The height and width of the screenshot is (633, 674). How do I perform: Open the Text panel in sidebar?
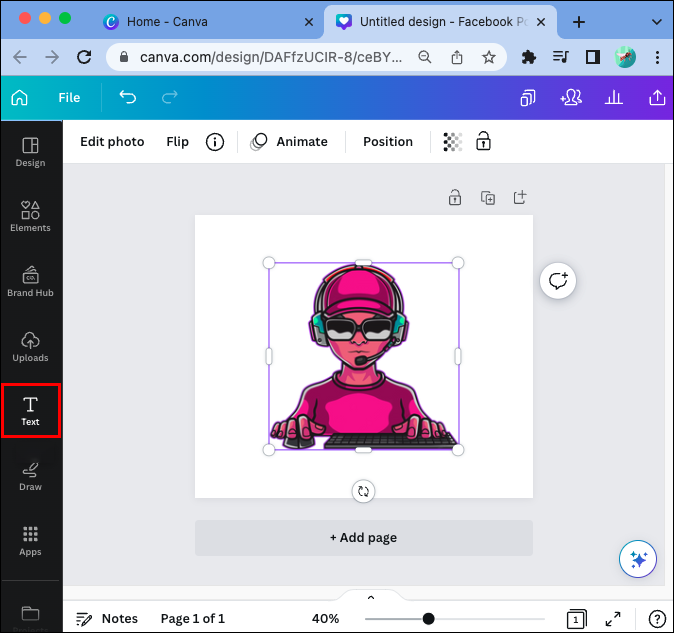click(x=31, y=411)
